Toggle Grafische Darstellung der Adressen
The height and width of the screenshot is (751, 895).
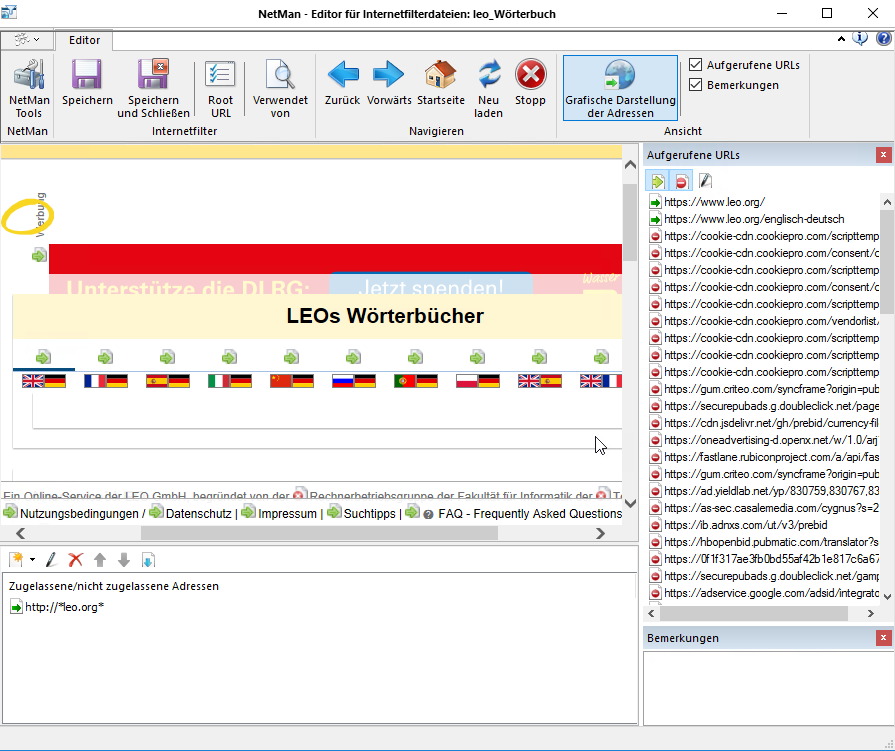(x=620, y=88)
